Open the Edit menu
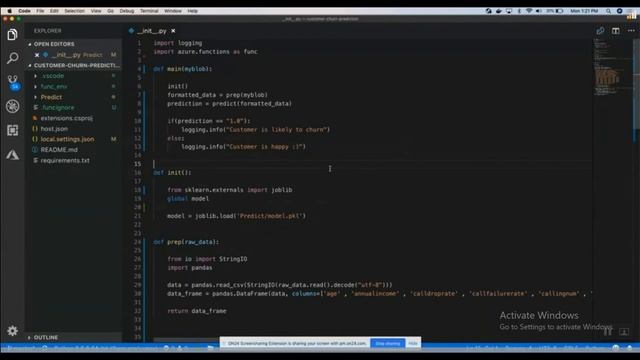Image resolution: width=640 pixels, height=360 pixels. coord(54,11)
